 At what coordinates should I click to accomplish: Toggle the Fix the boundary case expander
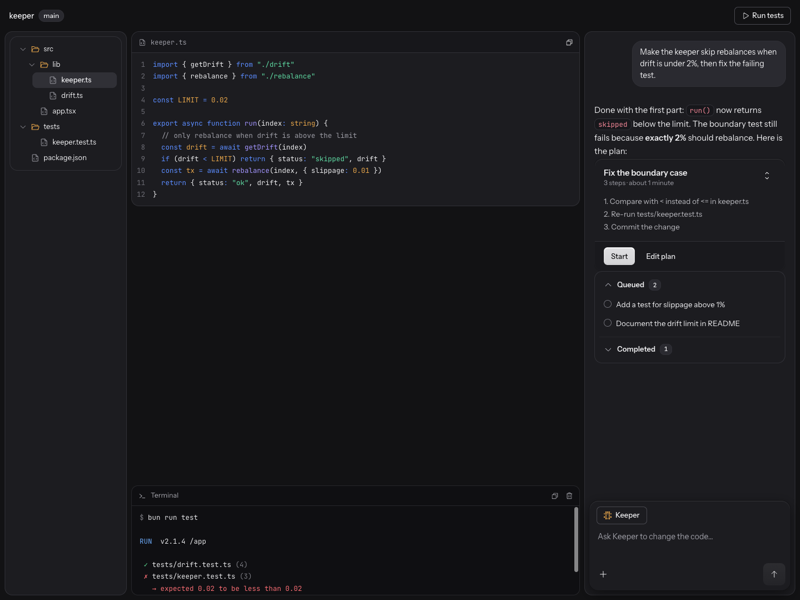pyautogui.click(x=766, y=176)
